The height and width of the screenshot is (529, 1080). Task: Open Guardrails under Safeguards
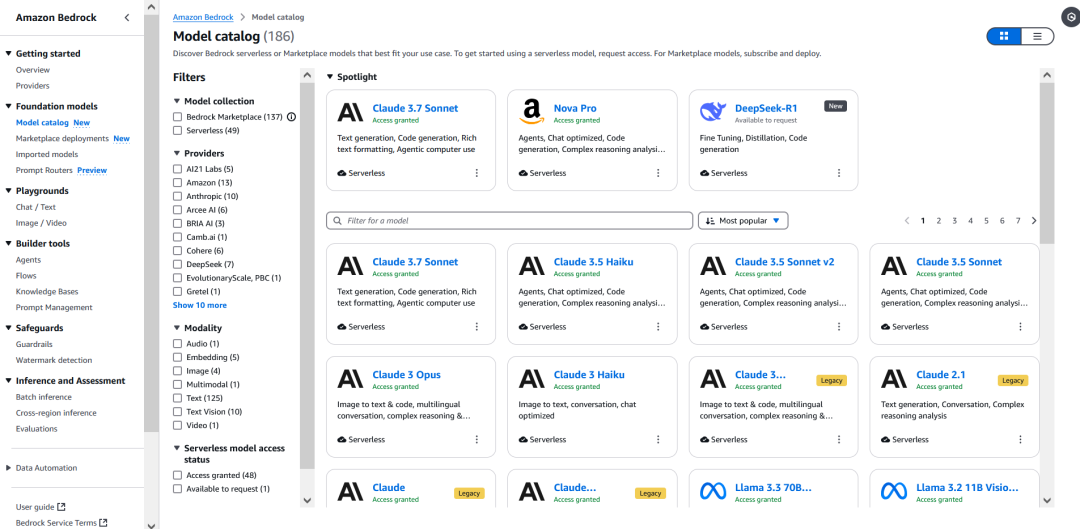tap(34, 344)
